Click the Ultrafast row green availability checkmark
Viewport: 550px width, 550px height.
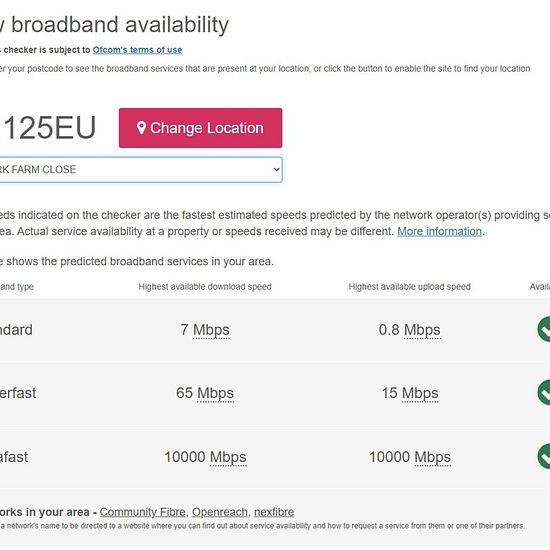point(544,456)
